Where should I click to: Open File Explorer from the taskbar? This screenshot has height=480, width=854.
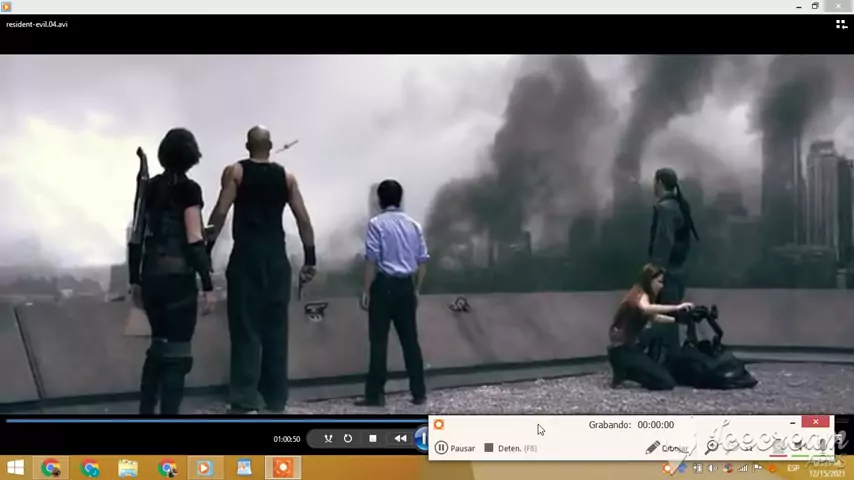[128, 468]
